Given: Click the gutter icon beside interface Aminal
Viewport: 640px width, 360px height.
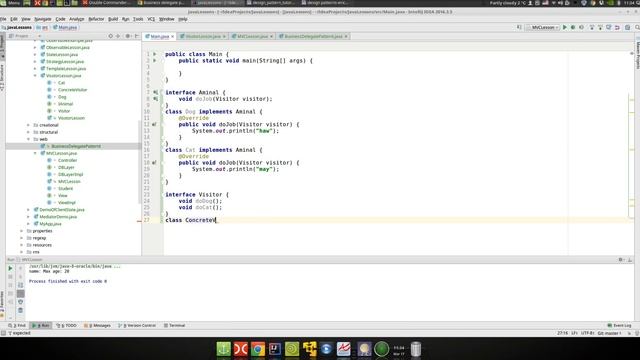Looking at the screenshot, I should (155, 92).
